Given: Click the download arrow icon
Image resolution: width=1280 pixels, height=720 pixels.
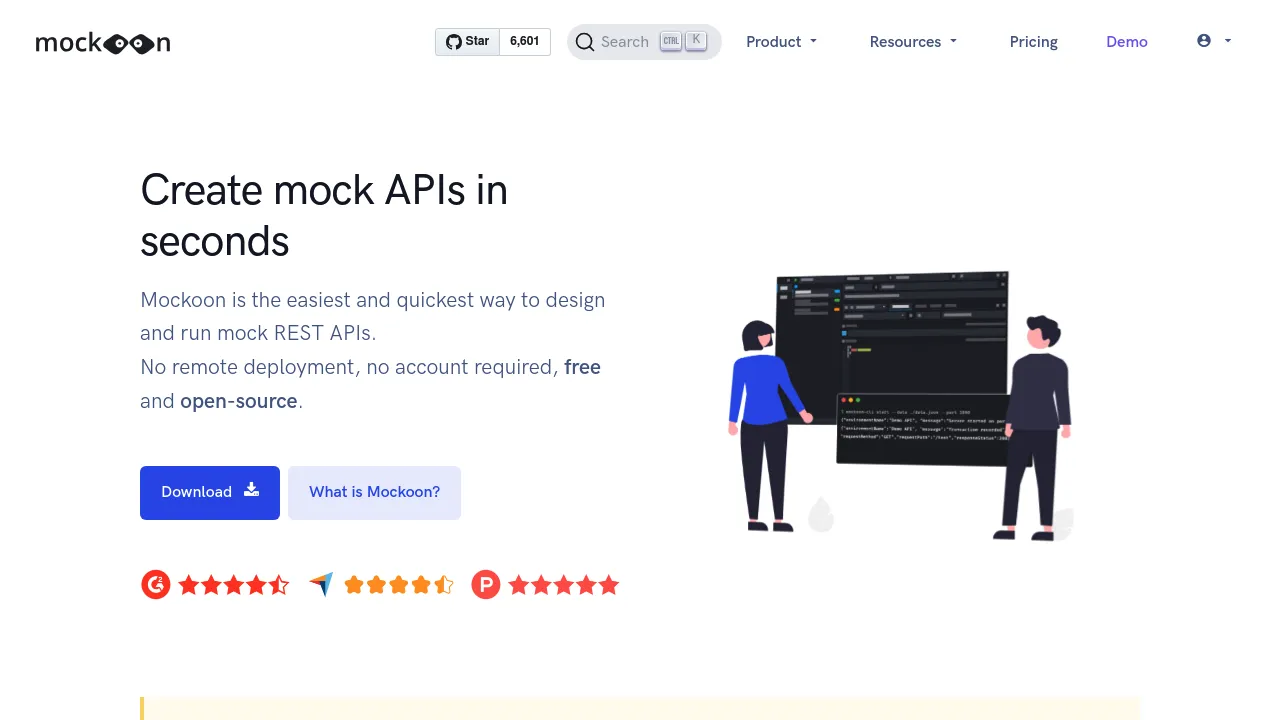Looking at the screenshot, I should click(252, 490).
